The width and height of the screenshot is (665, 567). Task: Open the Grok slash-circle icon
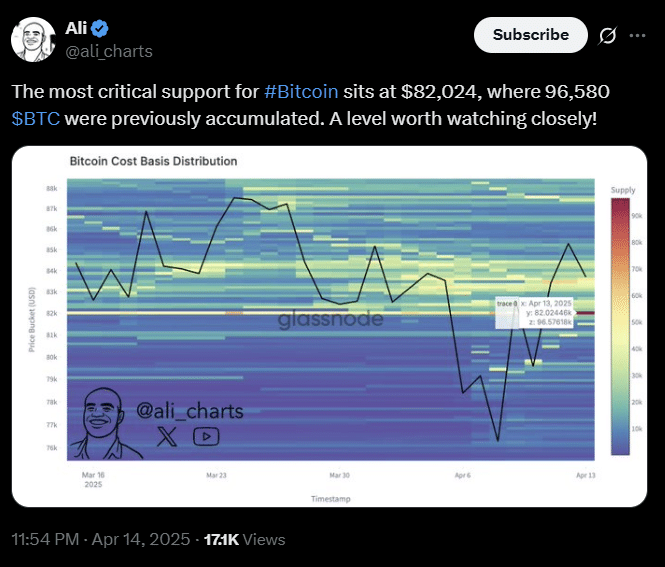[607, 36]
